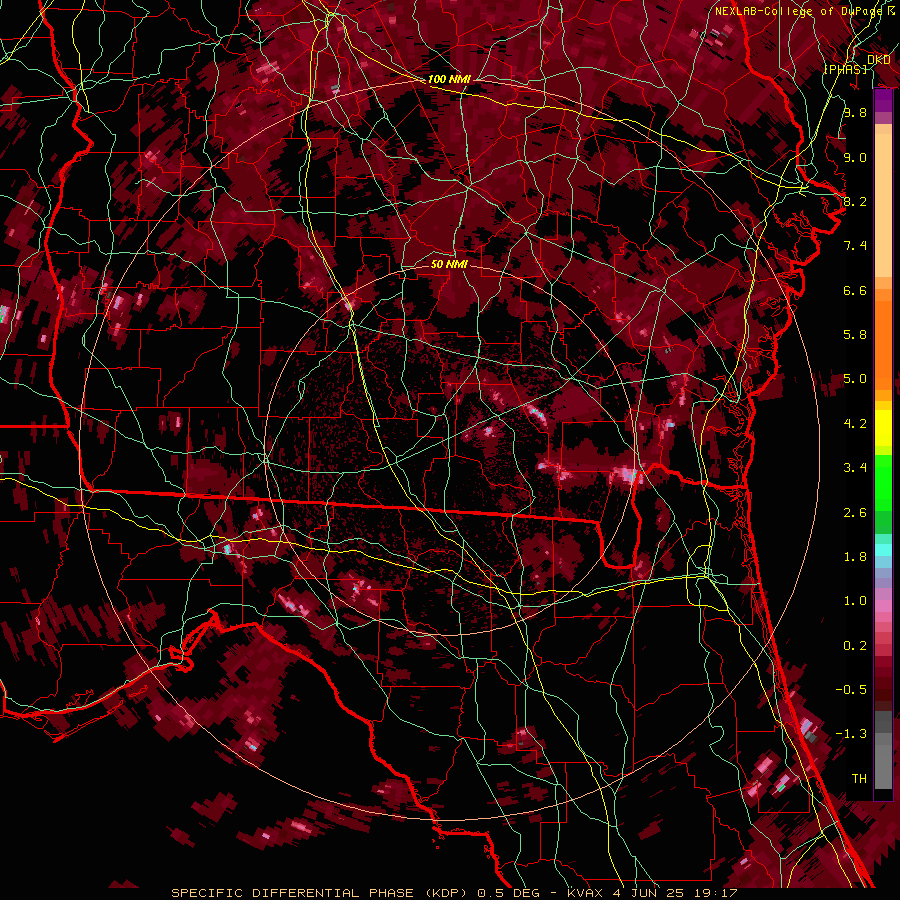900x900 pixels.
Task: Click the "100 NMI" range ring label
Action: click(449, 79)
